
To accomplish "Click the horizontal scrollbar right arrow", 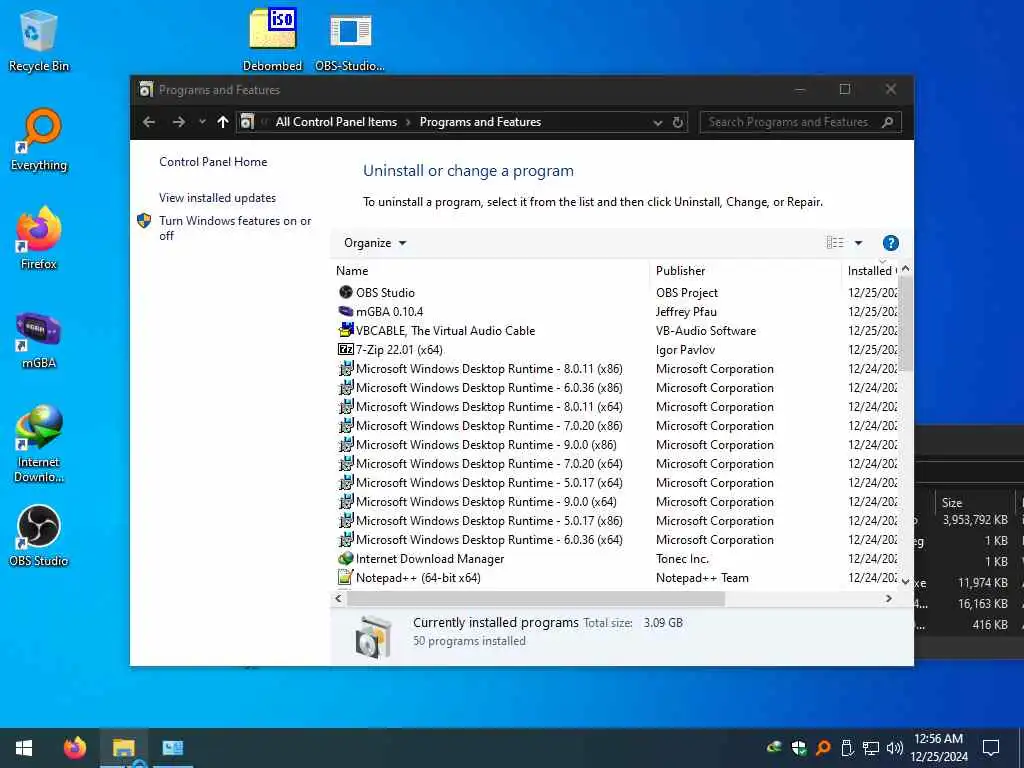I will [889, 598].
